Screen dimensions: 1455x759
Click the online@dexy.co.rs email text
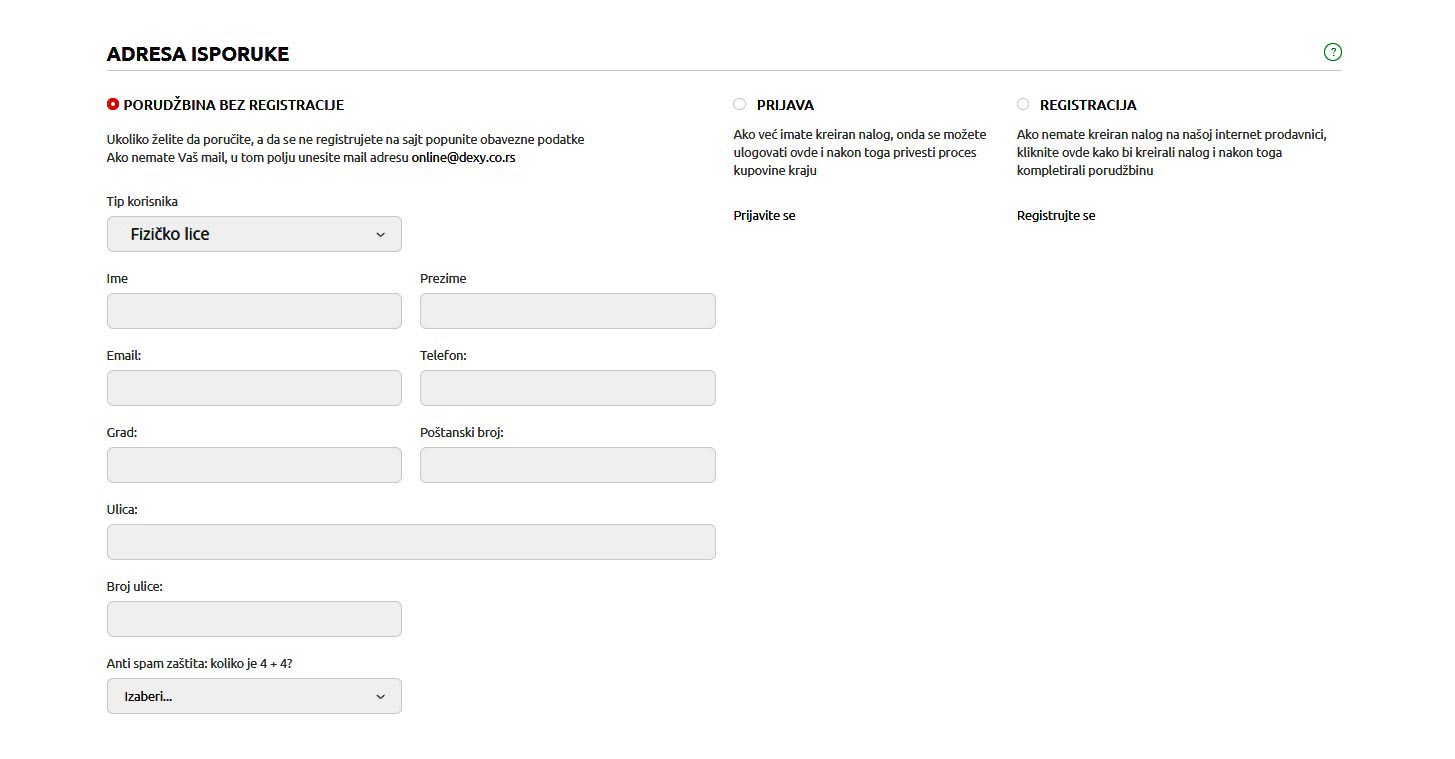click(463, 157)
